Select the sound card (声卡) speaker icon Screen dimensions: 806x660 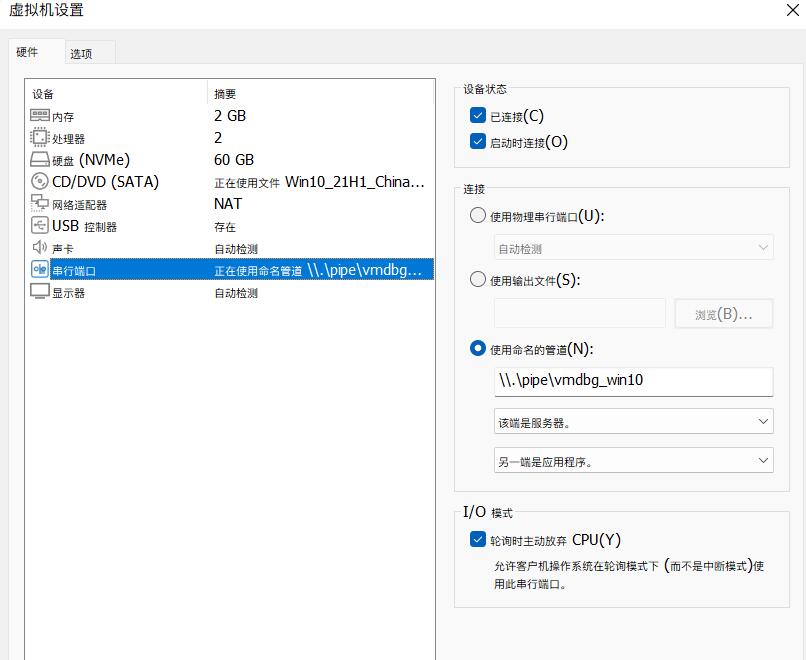pyautogui.click(x=40, y=247)
